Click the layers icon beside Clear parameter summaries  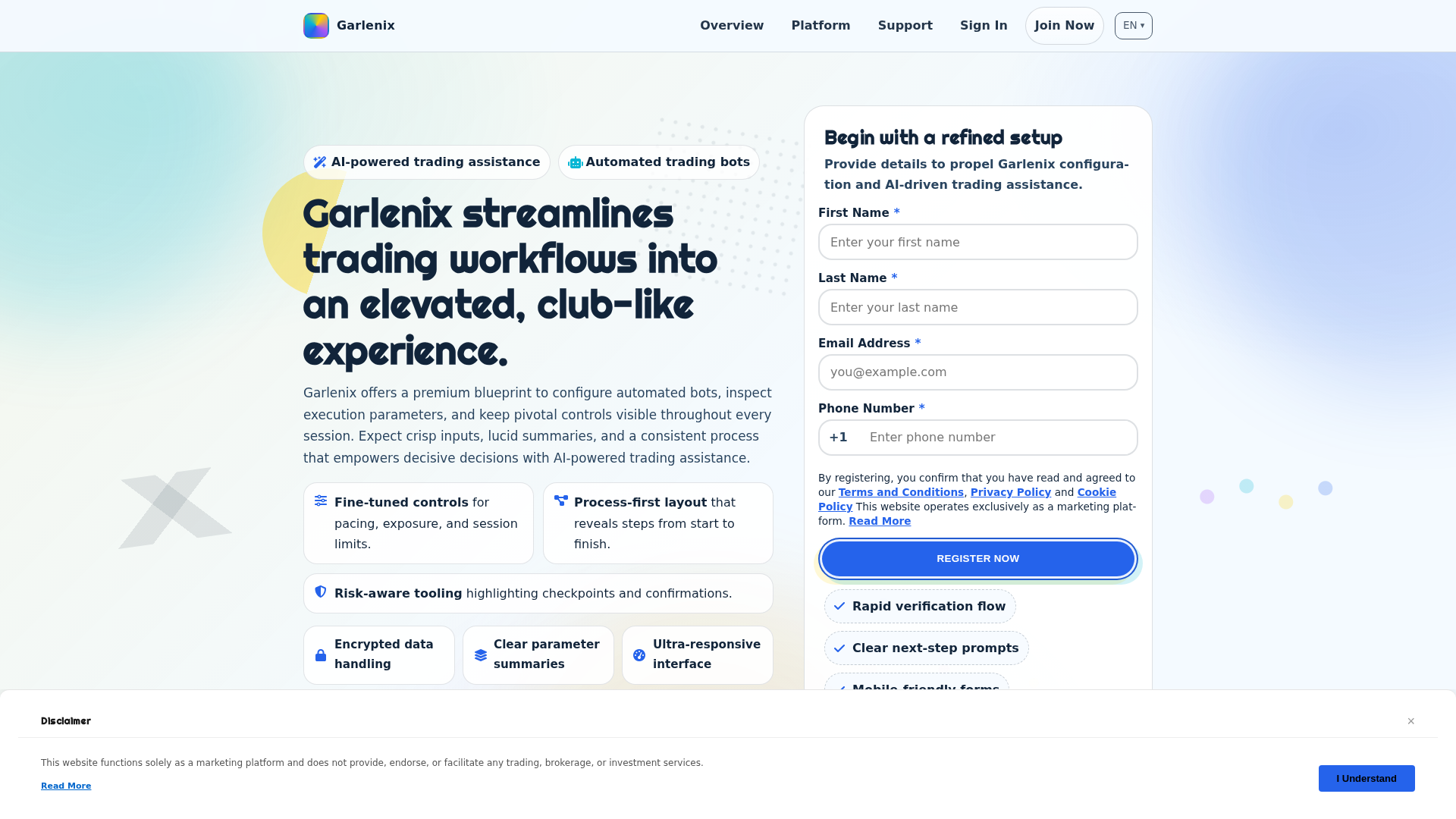coord(481,655)
